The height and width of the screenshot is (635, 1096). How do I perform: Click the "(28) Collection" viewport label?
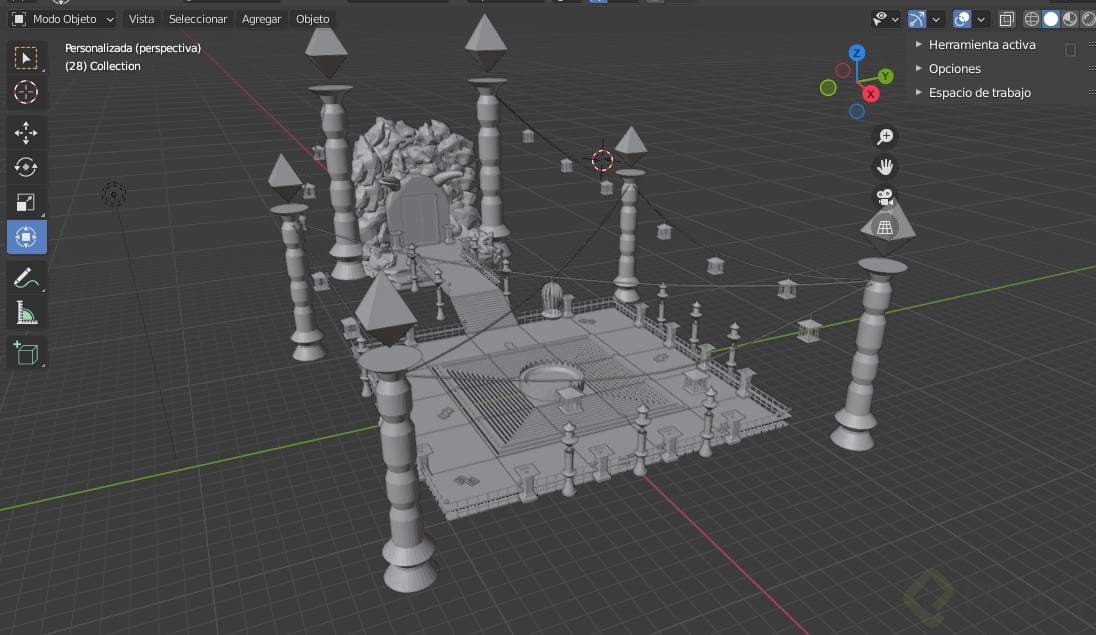(x=103, y=66)
